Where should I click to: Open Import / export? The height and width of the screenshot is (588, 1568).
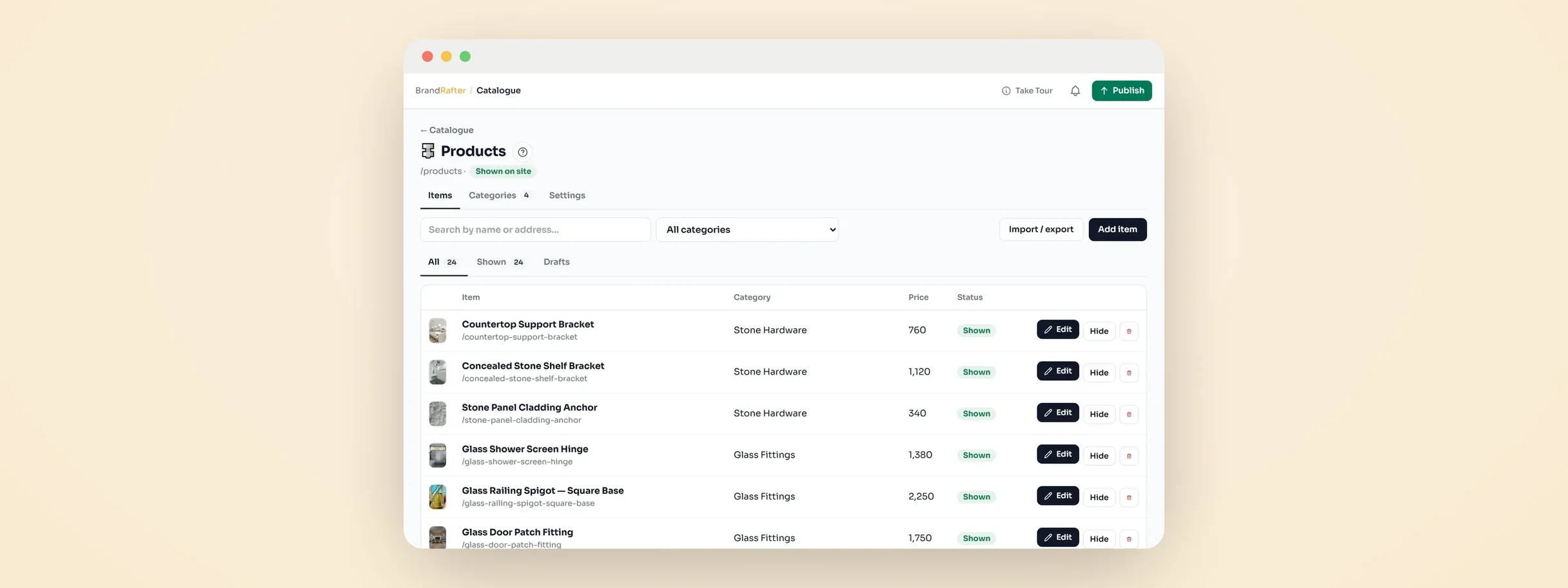[1041, 230]
